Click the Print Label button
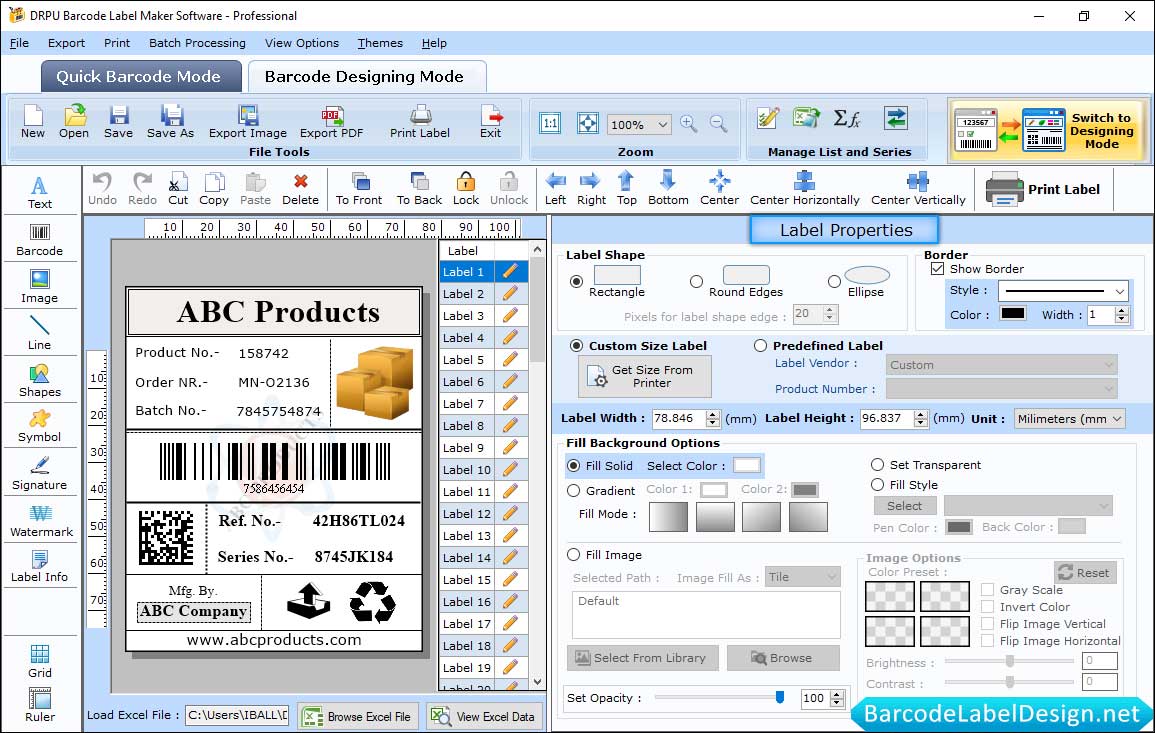The height and width of the screenshot is (733, 1155). click(x=1043, y=189)
